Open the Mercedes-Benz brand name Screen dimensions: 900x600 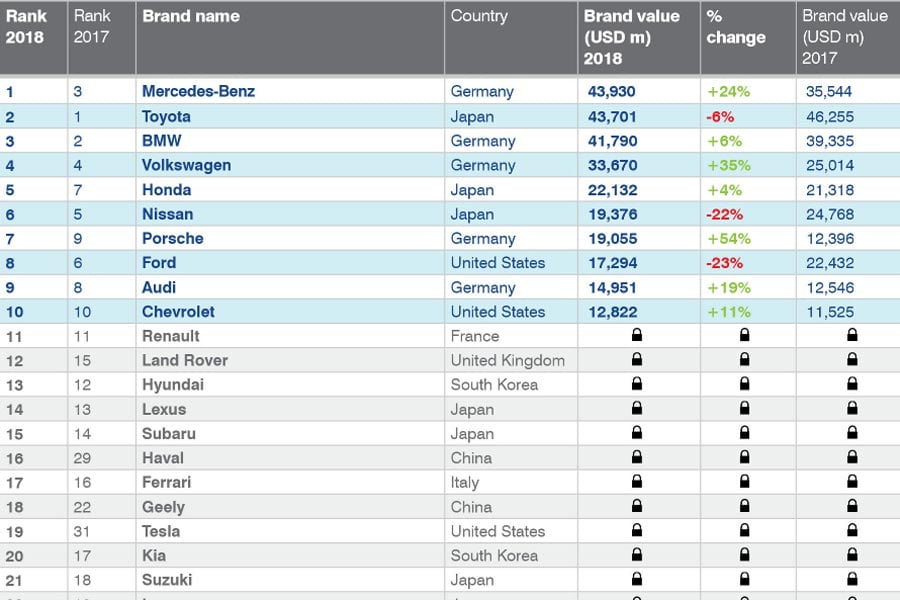point(198,91)
